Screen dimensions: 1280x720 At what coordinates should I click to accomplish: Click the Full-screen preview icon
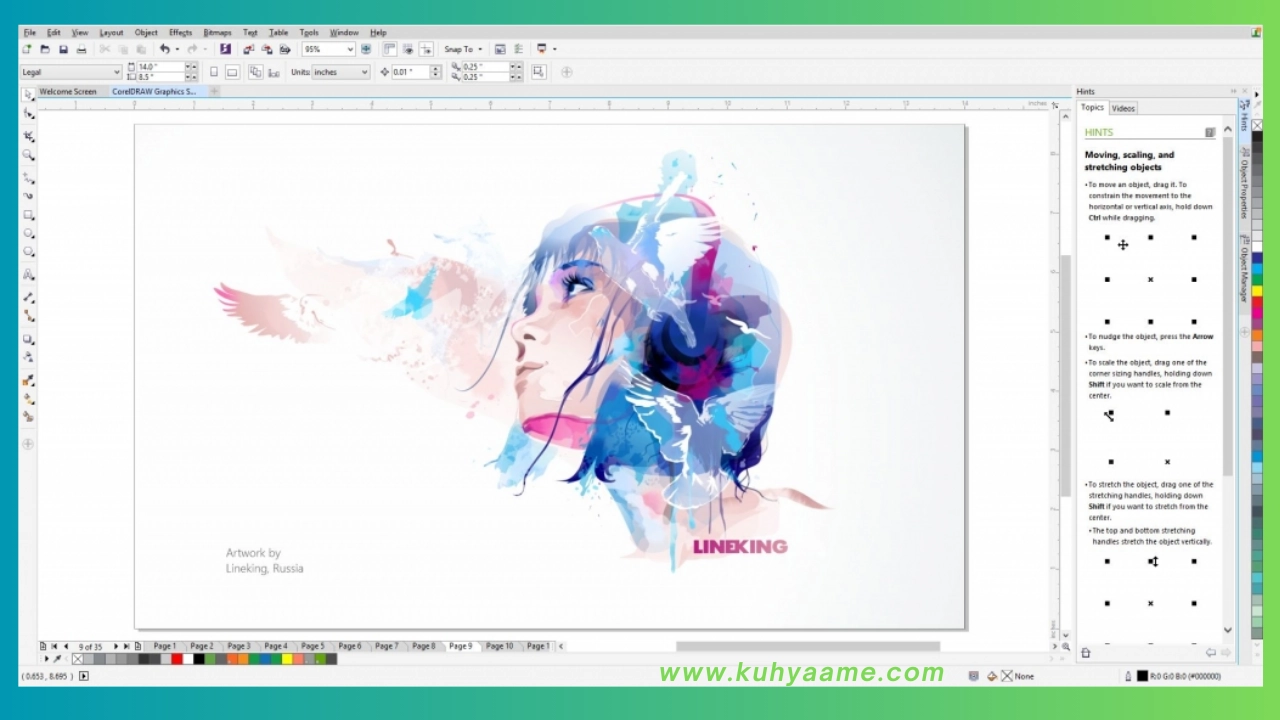click(x=366, y=49)
